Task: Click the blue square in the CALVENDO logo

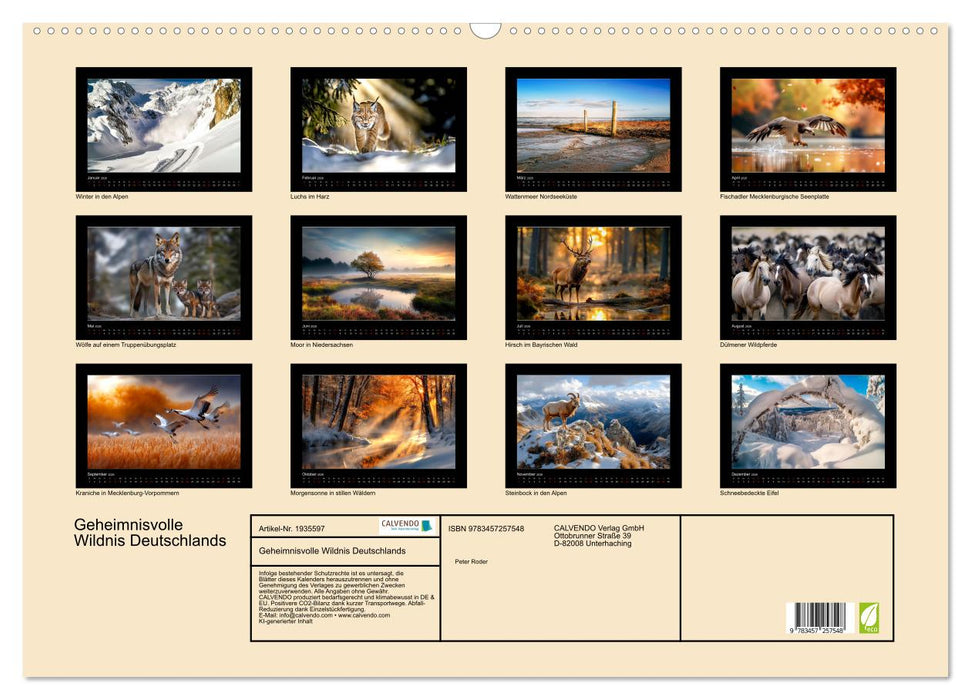Action: click(427, 527)
